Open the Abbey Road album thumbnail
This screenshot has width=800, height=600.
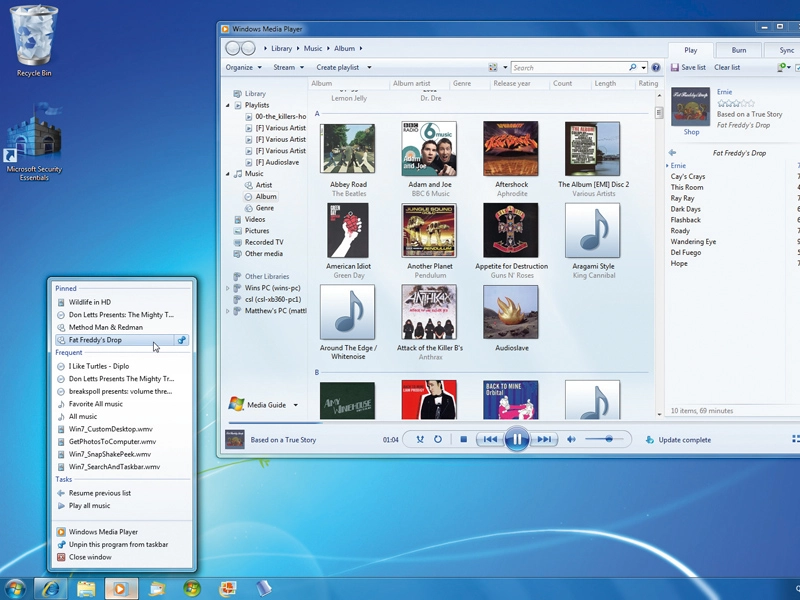347,148
